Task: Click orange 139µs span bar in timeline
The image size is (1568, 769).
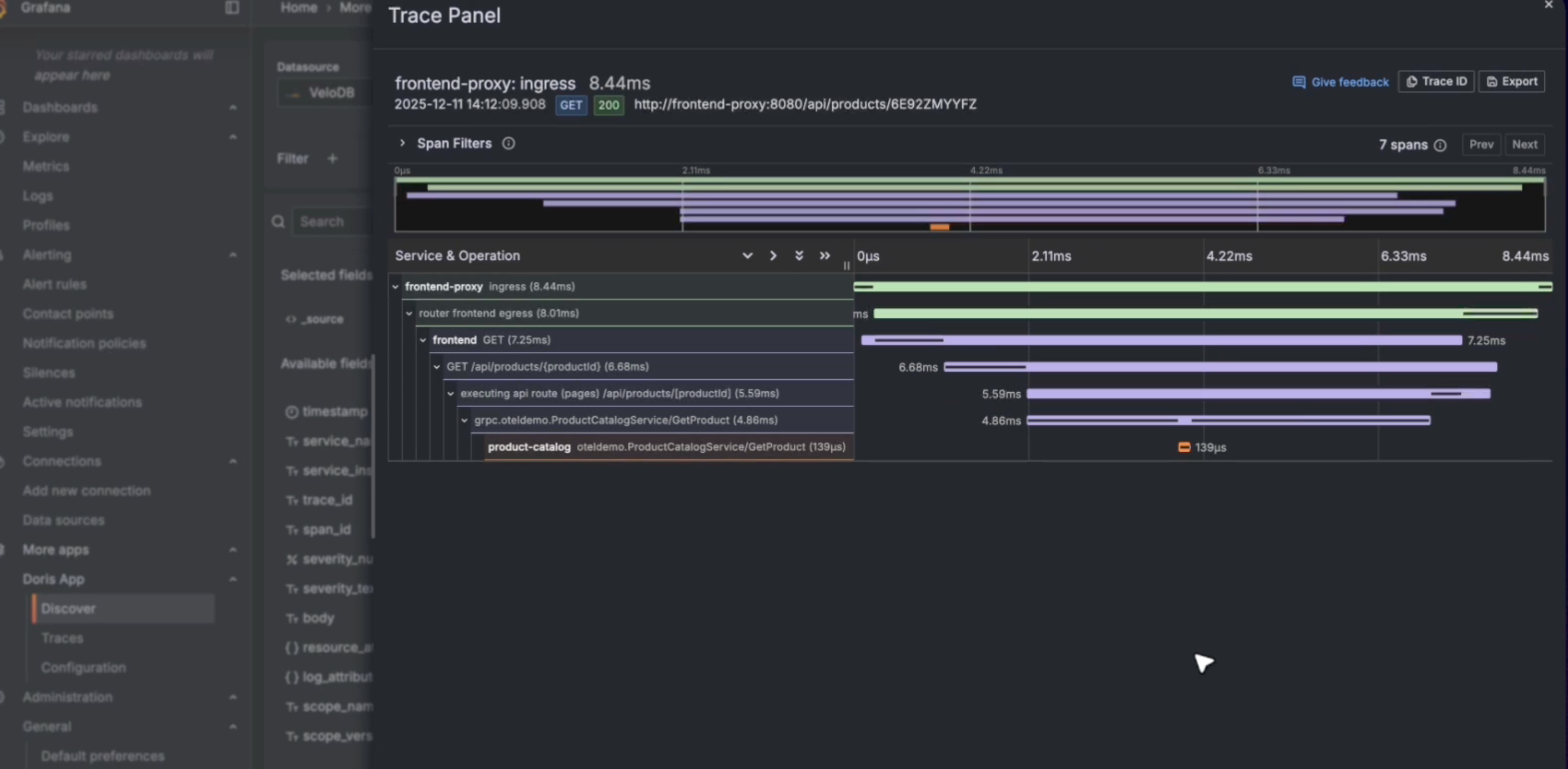Action: click(1184, 448)
